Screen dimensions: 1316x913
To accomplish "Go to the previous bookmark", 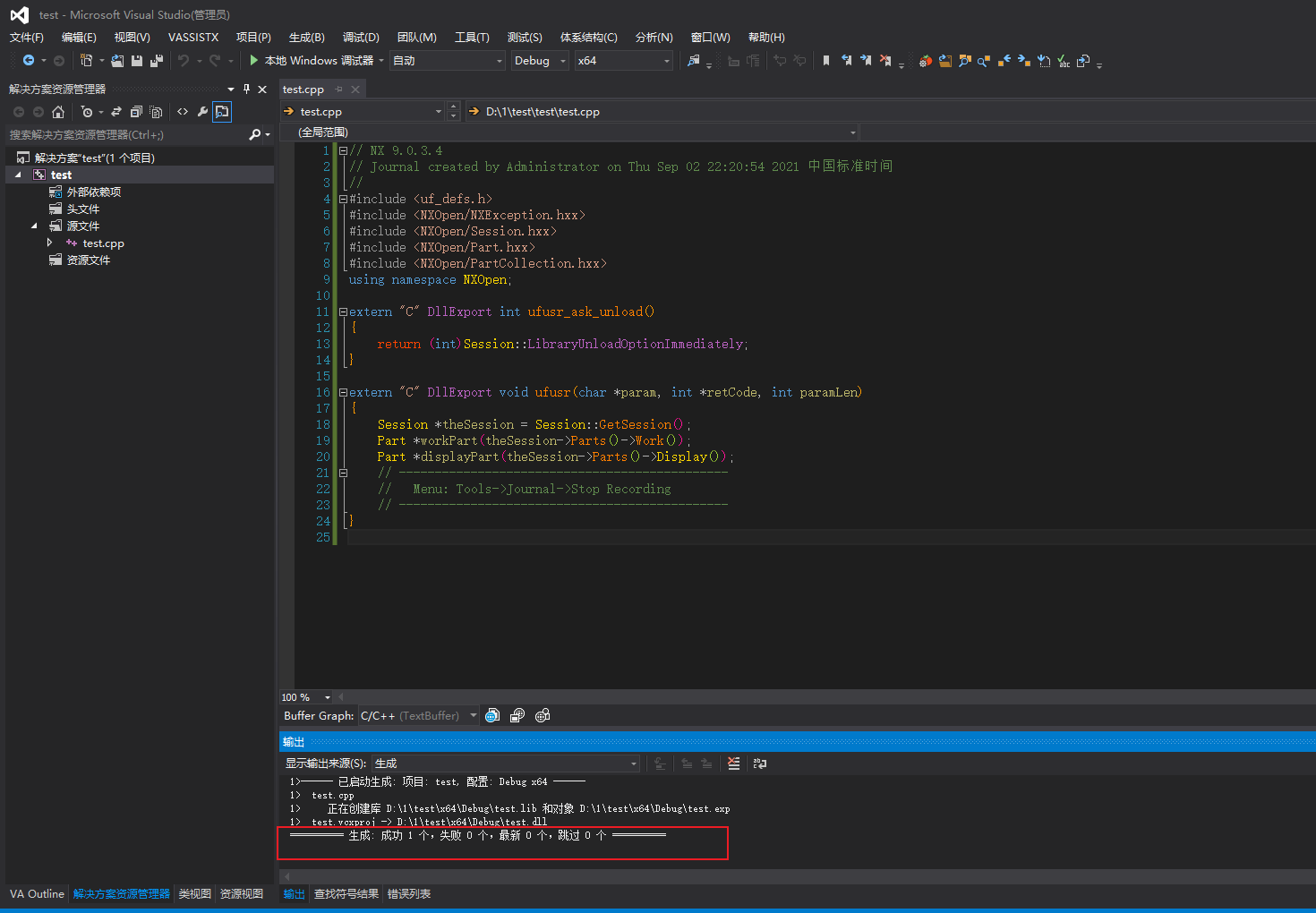I will coord(846,61).
